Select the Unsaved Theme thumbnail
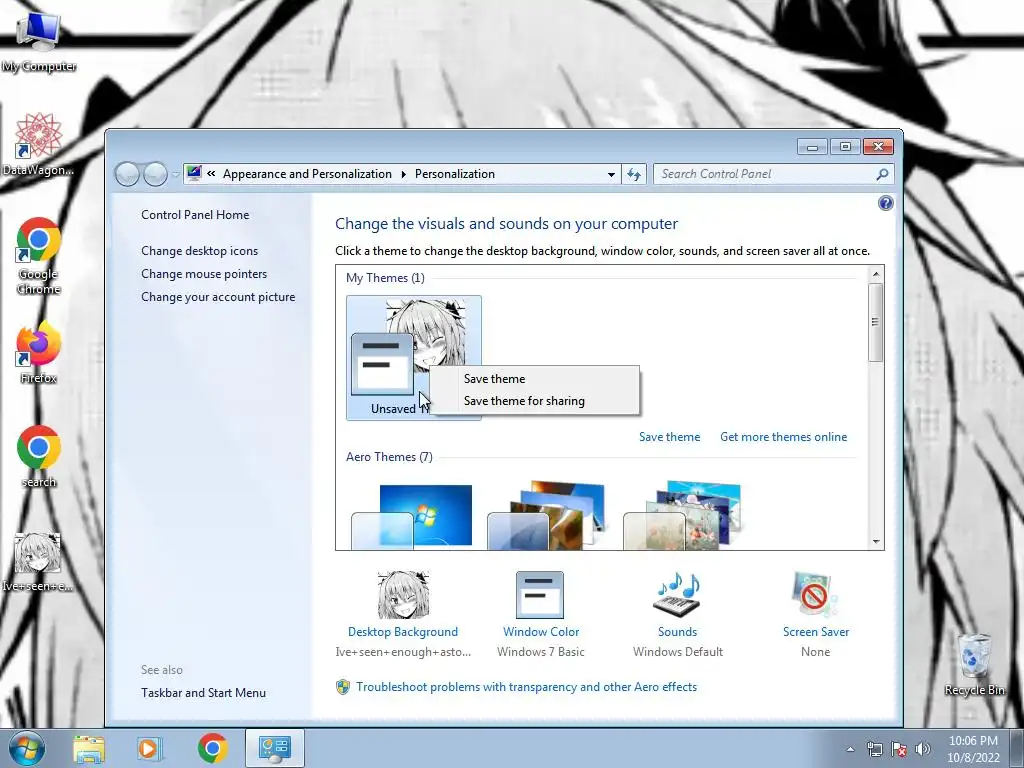This screenshot has width=1024, height=768. 413,357
